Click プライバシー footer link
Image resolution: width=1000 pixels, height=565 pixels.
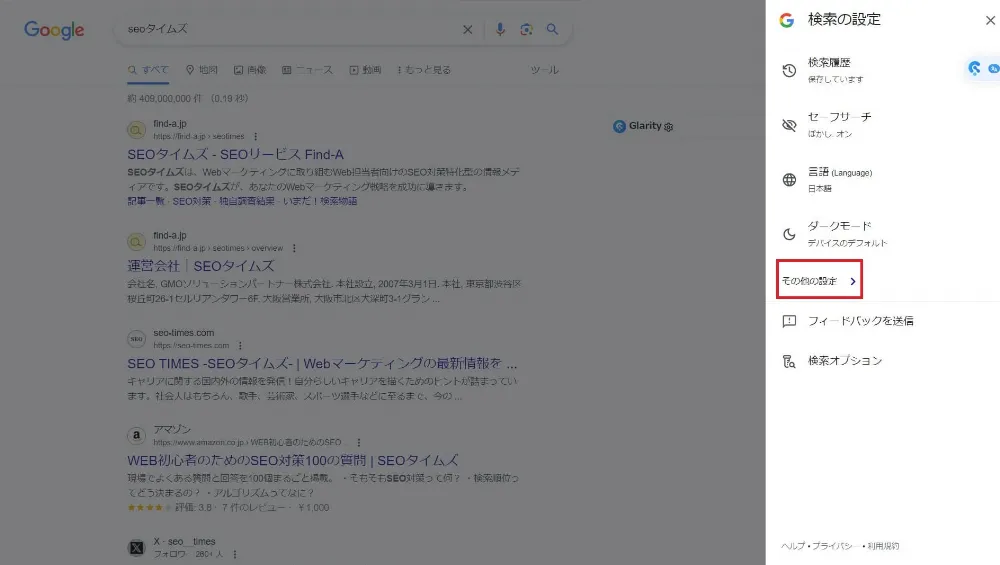[x=835, y=546]
